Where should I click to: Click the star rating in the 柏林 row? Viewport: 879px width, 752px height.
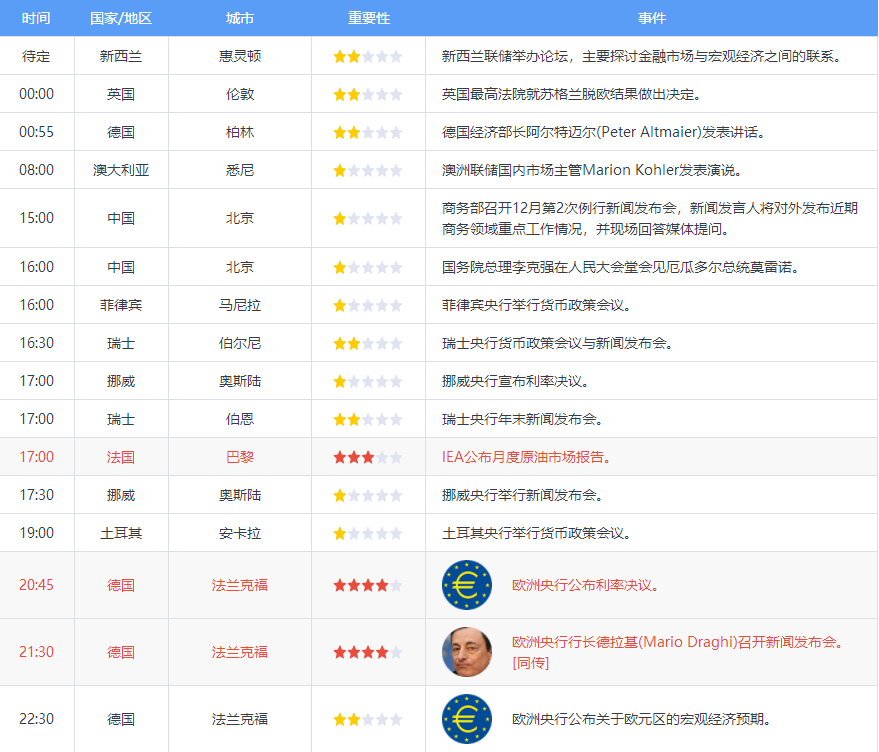tap(368, 133)
